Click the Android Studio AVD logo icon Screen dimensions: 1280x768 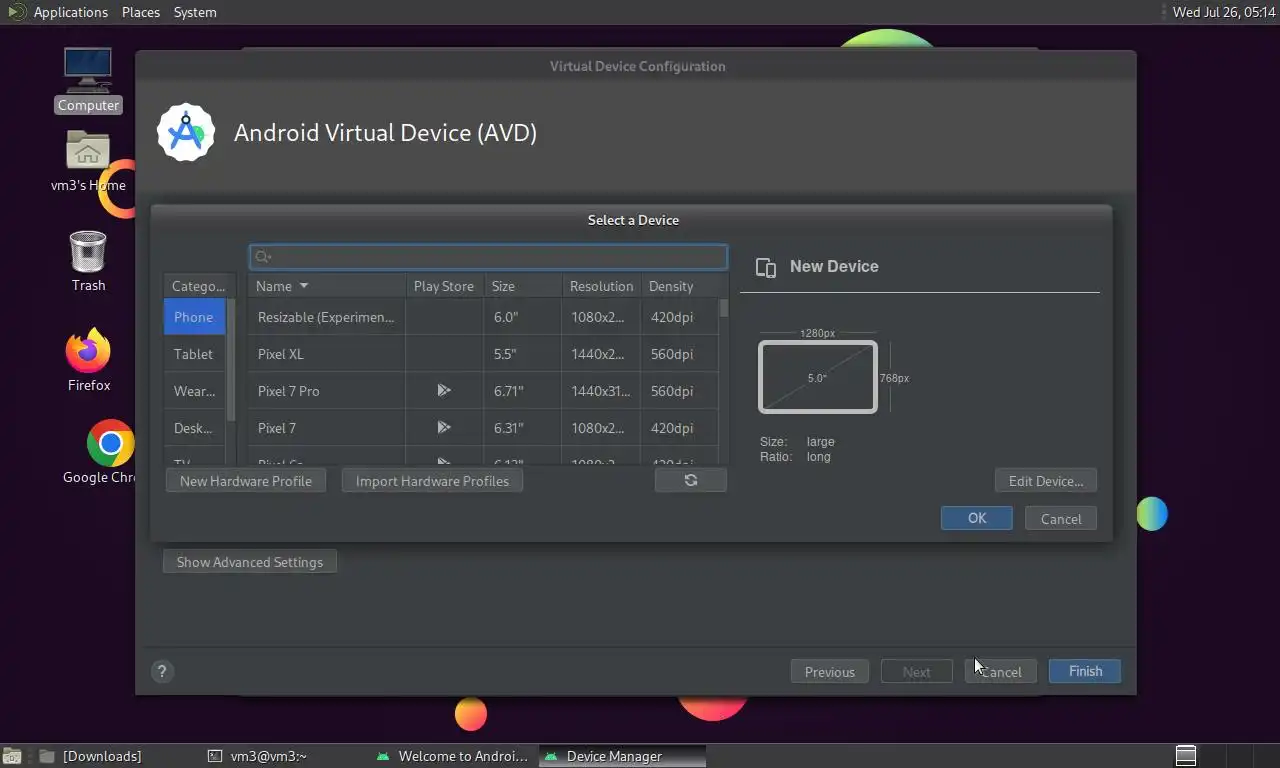pyautogui.click(x=186, y=132)
